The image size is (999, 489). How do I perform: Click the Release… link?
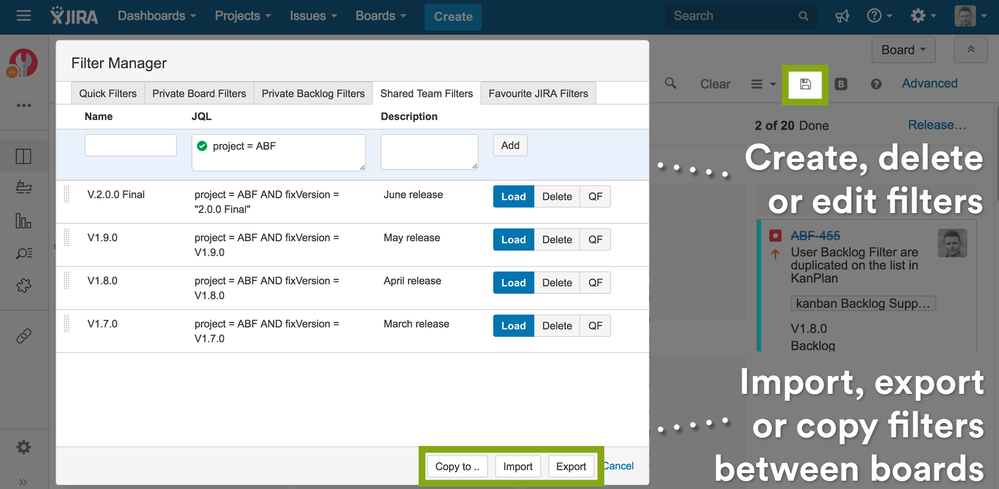[x=937, y=125]
